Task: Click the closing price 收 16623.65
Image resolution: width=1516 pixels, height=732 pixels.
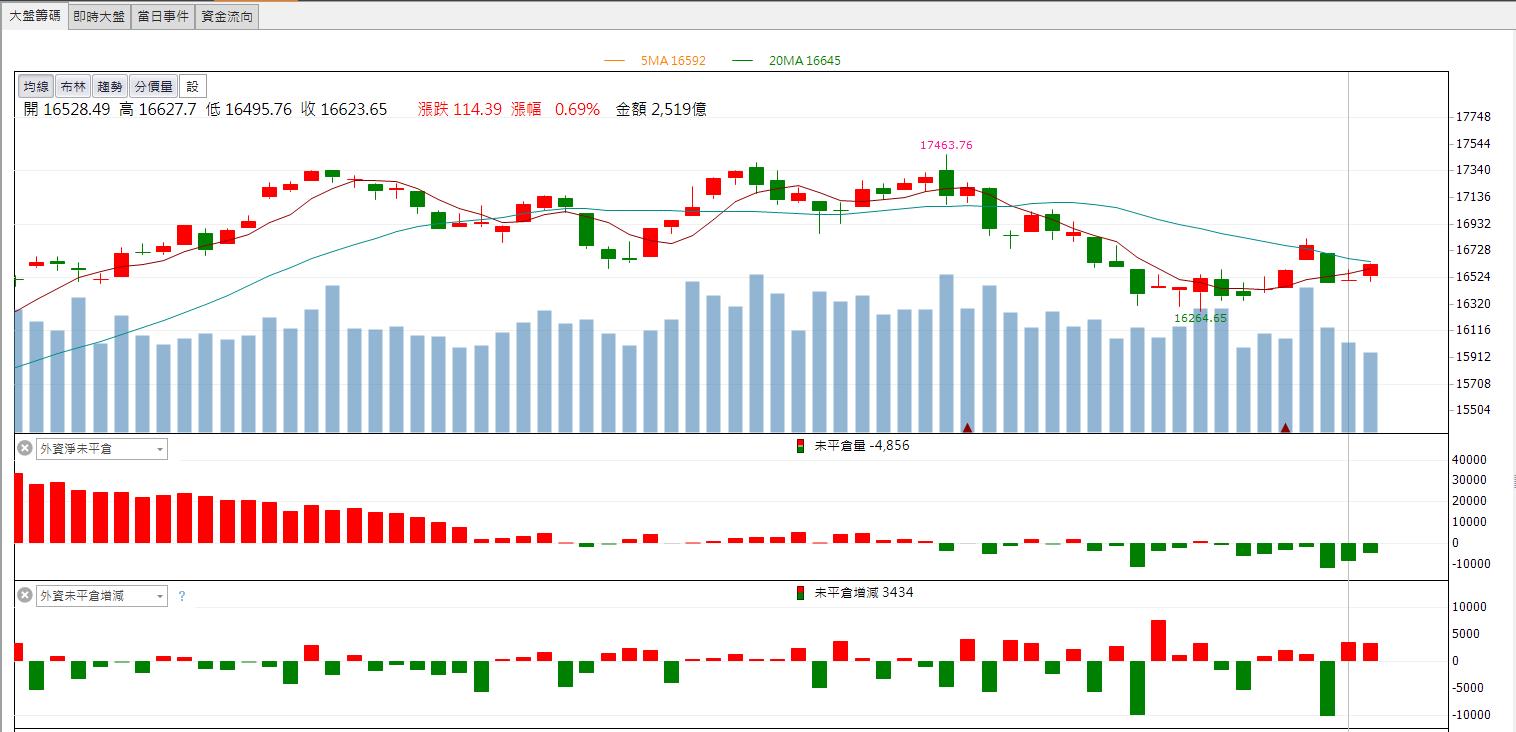Action: (344, 110)
